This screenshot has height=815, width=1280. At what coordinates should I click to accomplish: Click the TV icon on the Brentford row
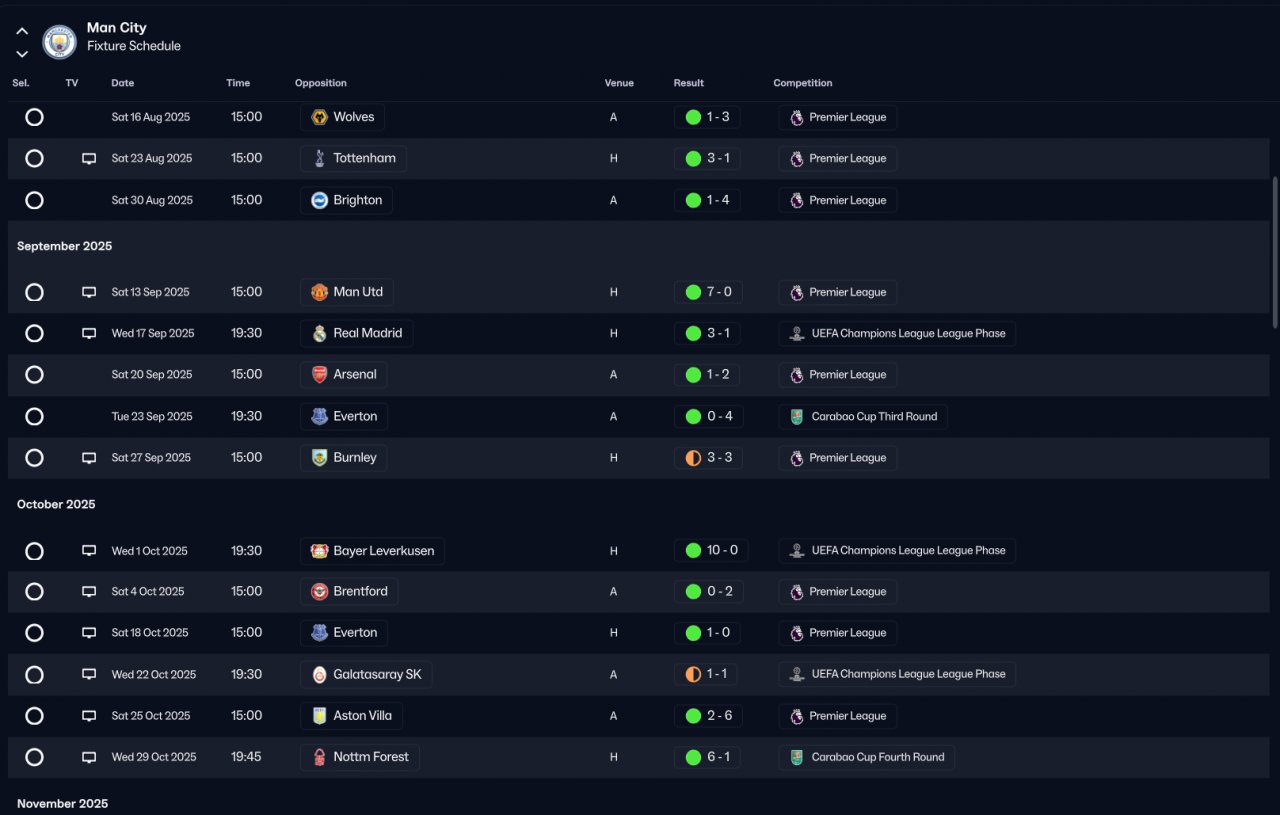[x=89, y=592]
